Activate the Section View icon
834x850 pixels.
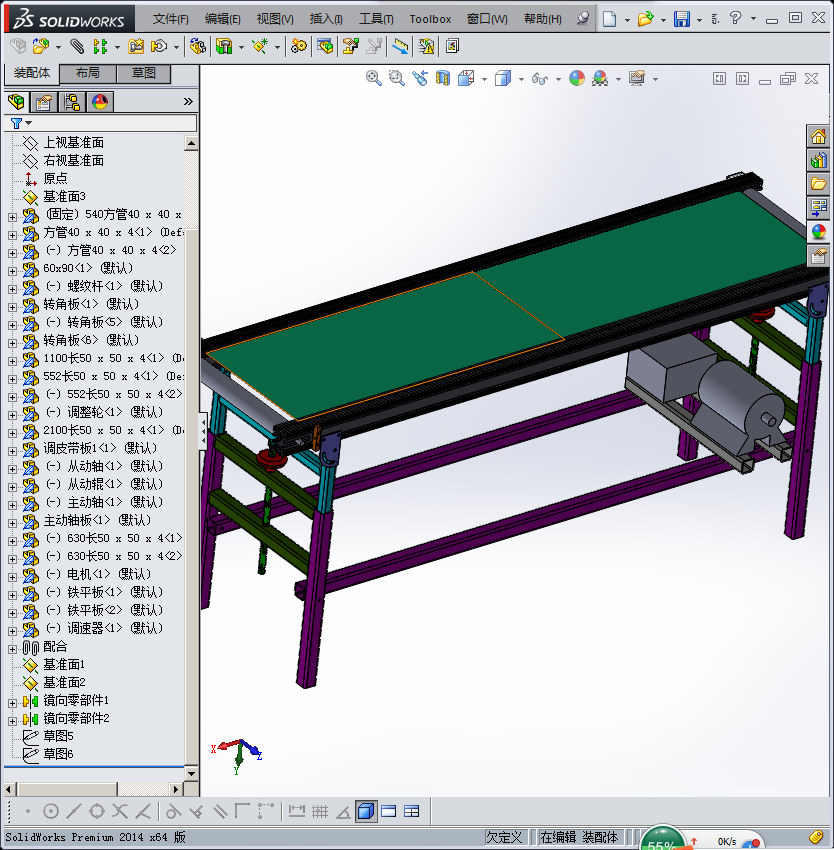pos(443,79)
